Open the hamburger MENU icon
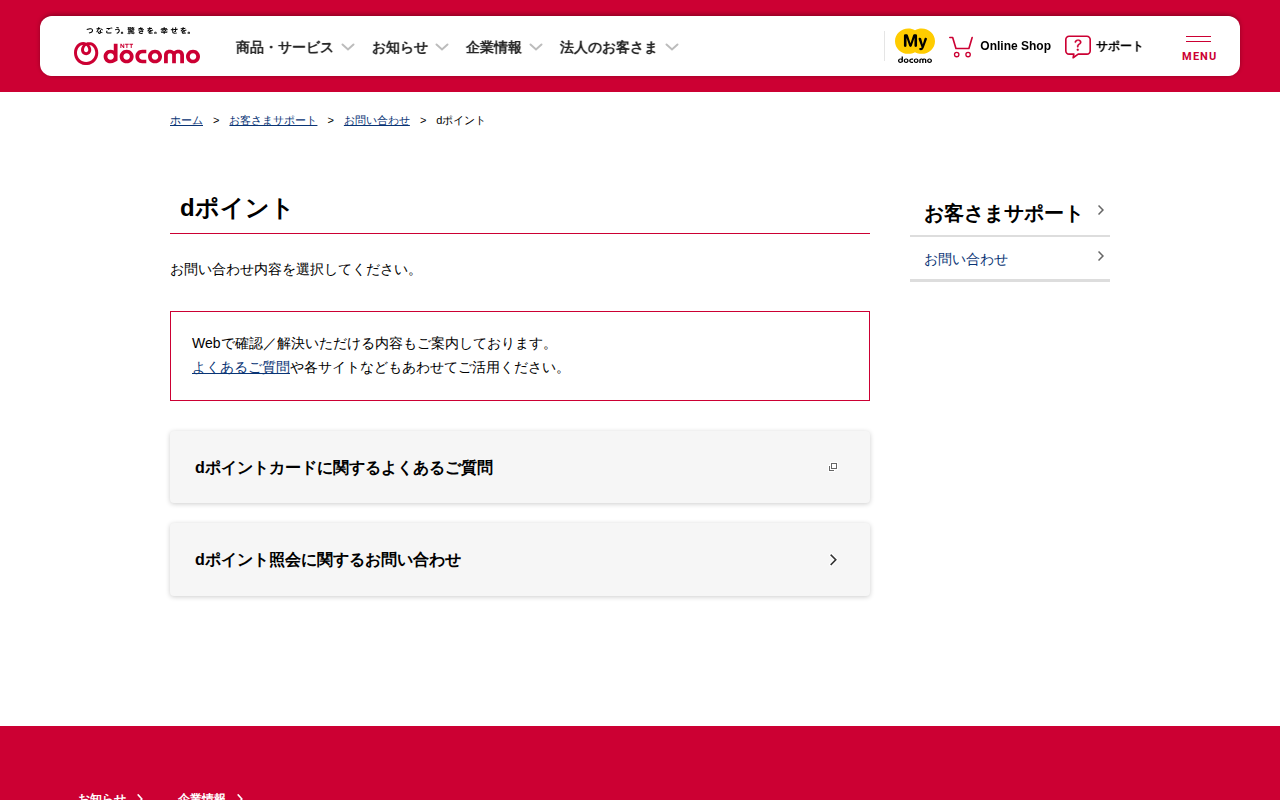The height and width of the screenshot is (800, 1280). tap(1199, 47)
